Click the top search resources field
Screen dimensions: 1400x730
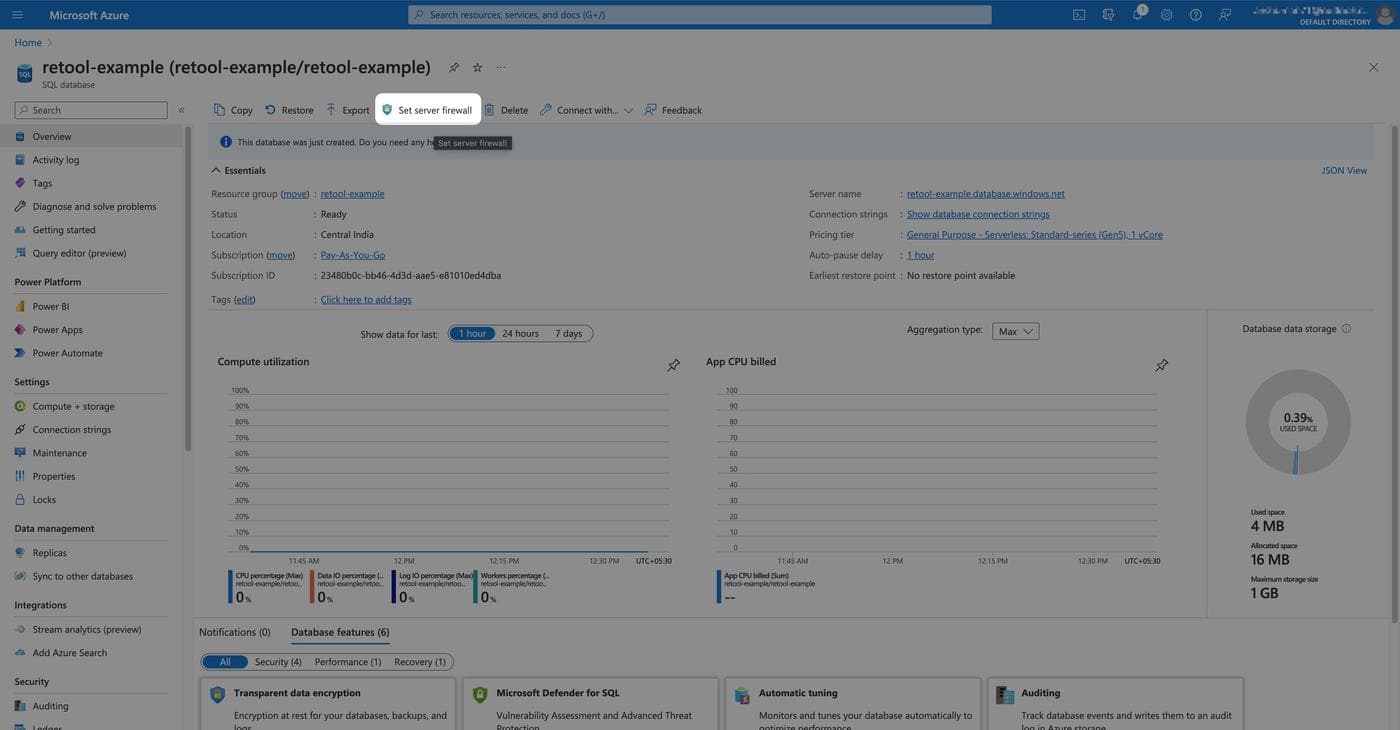click(x=700, y=15)
